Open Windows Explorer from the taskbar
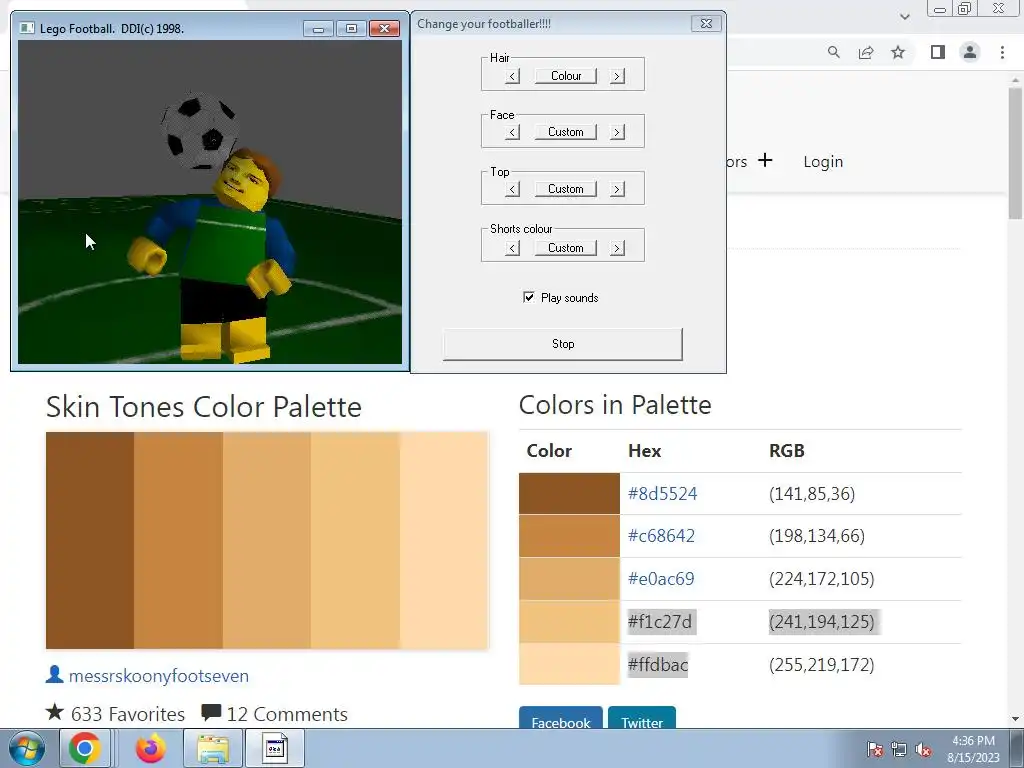Viewport: 1024px width, 768px height. (213, 748)
